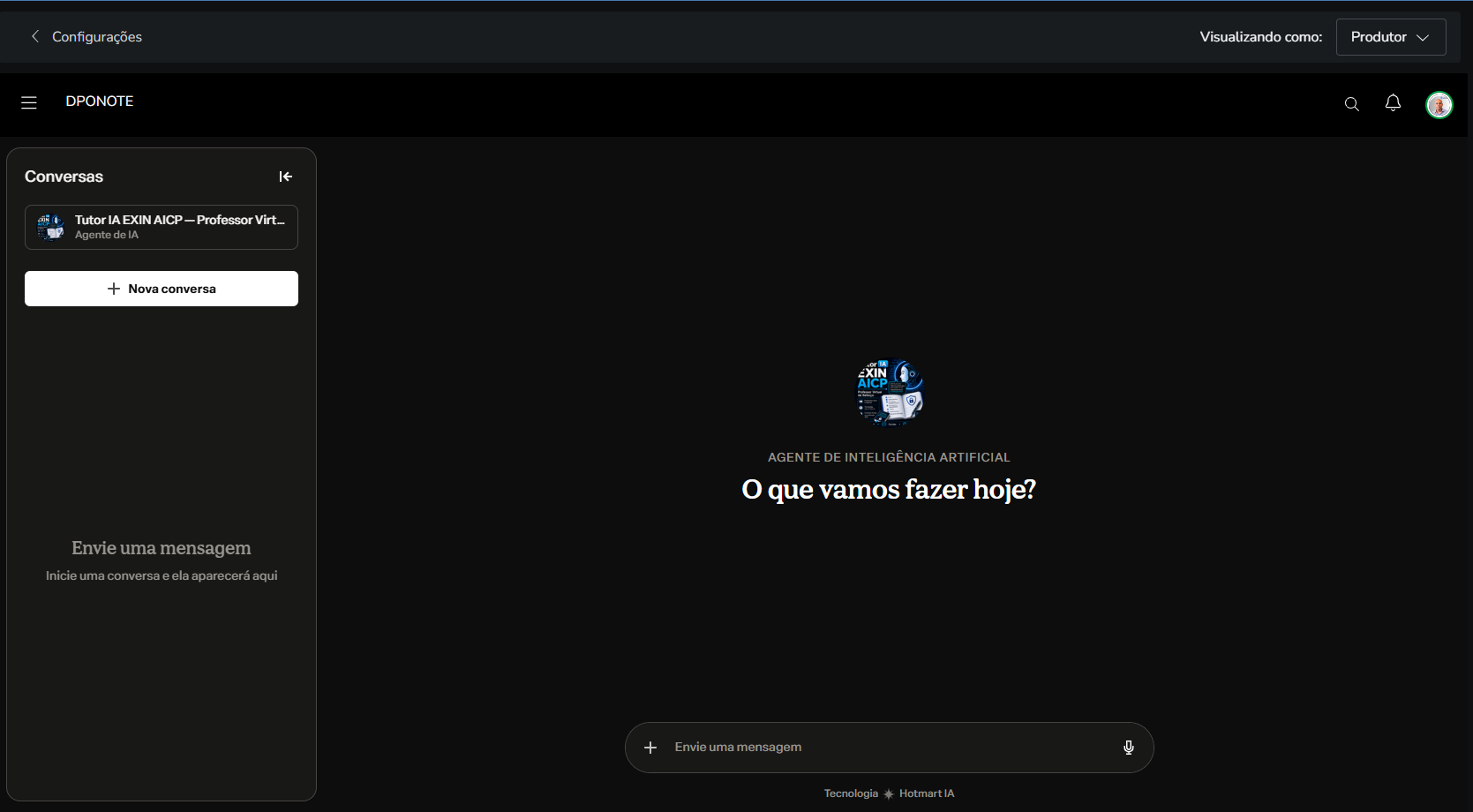
Task: Click the Agente de IA subtitle
Action: pos(107,235)
